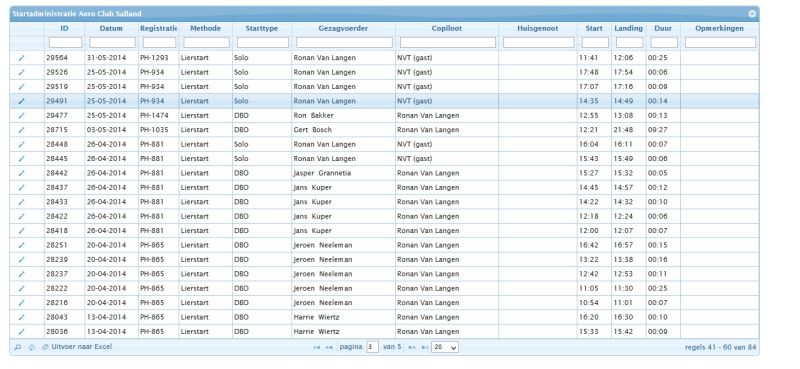
Task: Focus the Huisgenoot filter field
Action: pyautogui.click(x=539, y=42)
